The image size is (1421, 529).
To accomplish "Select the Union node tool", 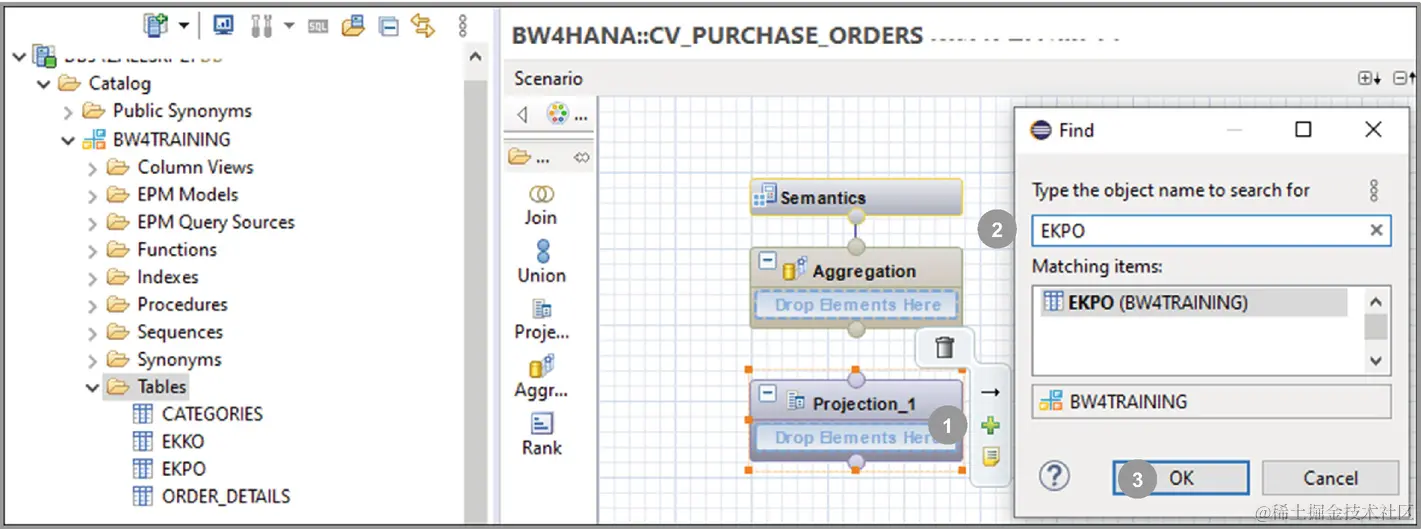I will pos(542,262).
